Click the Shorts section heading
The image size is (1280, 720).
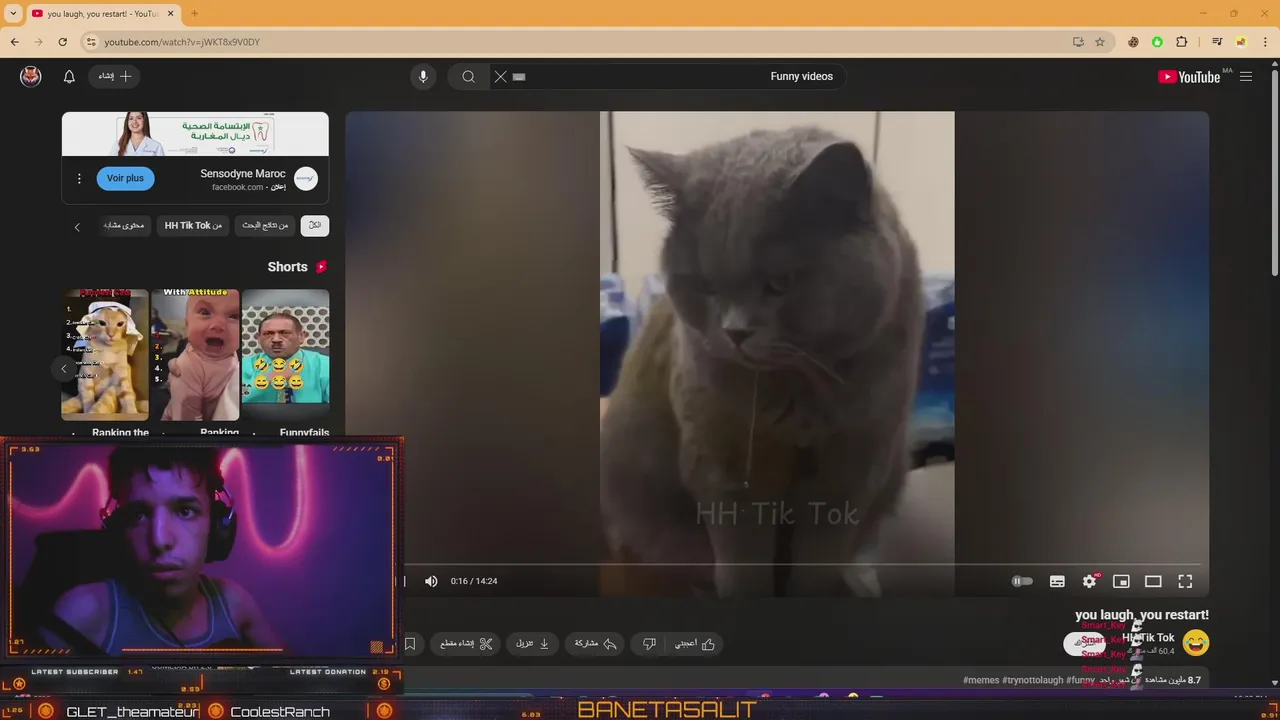pos(287,267)
